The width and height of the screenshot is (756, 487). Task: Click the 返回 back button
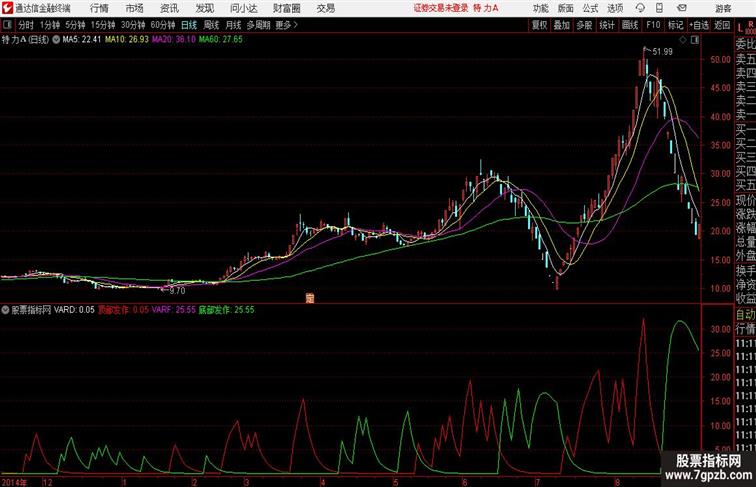(x=722, y=25)
